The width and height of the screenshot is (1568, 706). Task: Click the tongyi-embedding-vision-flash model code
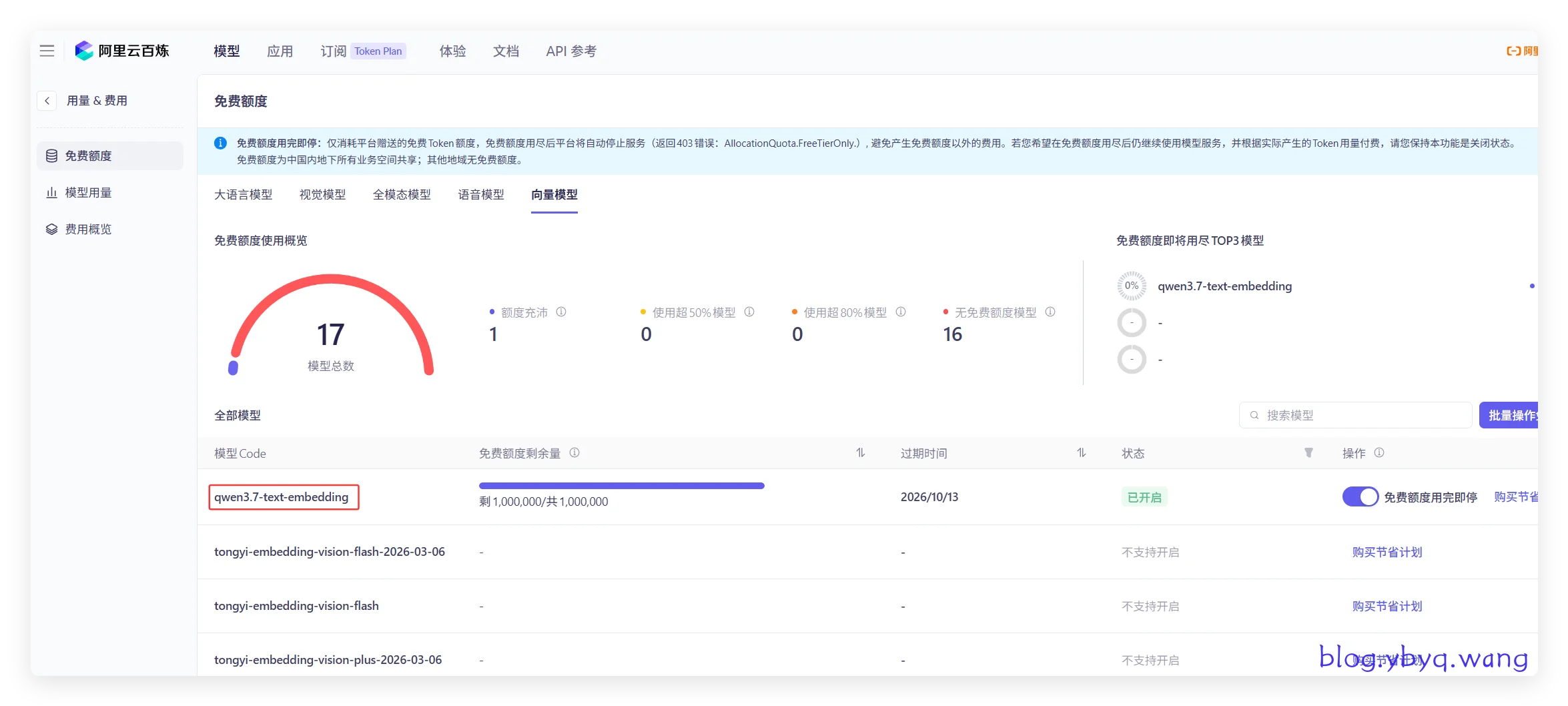tap(296, 606)
